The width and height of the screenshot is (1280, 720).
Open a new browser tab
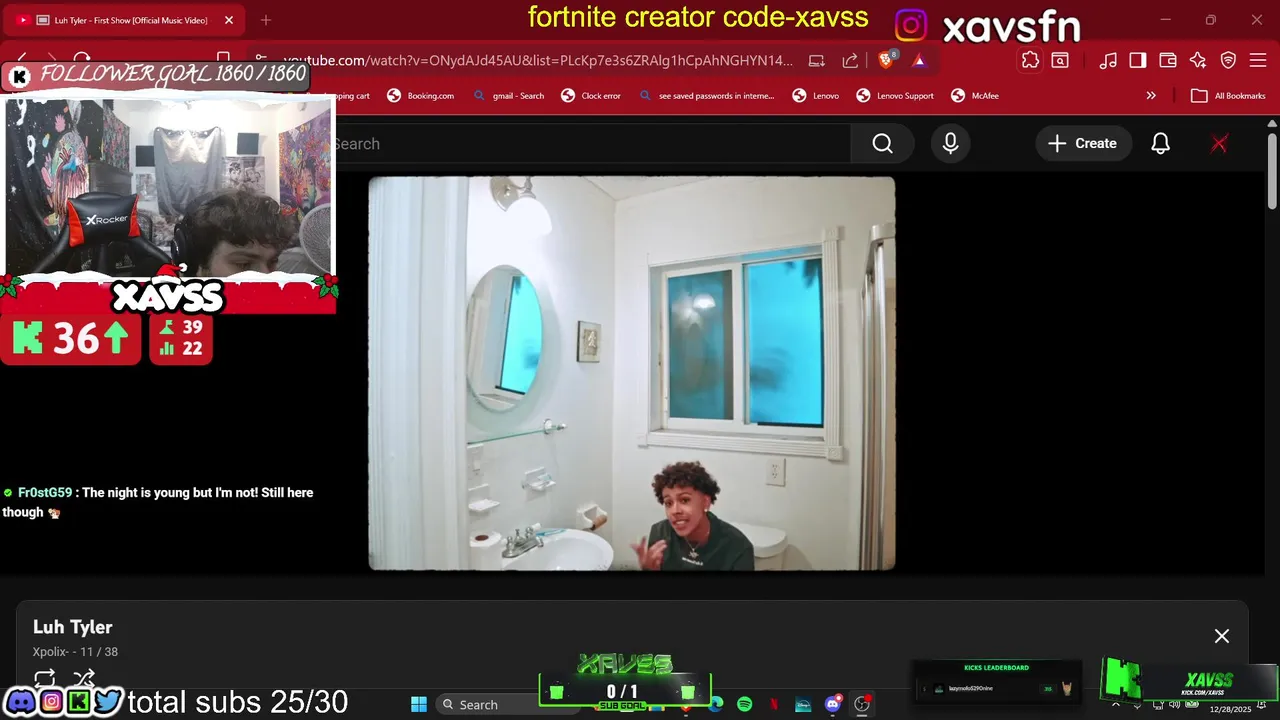point(266,20)
